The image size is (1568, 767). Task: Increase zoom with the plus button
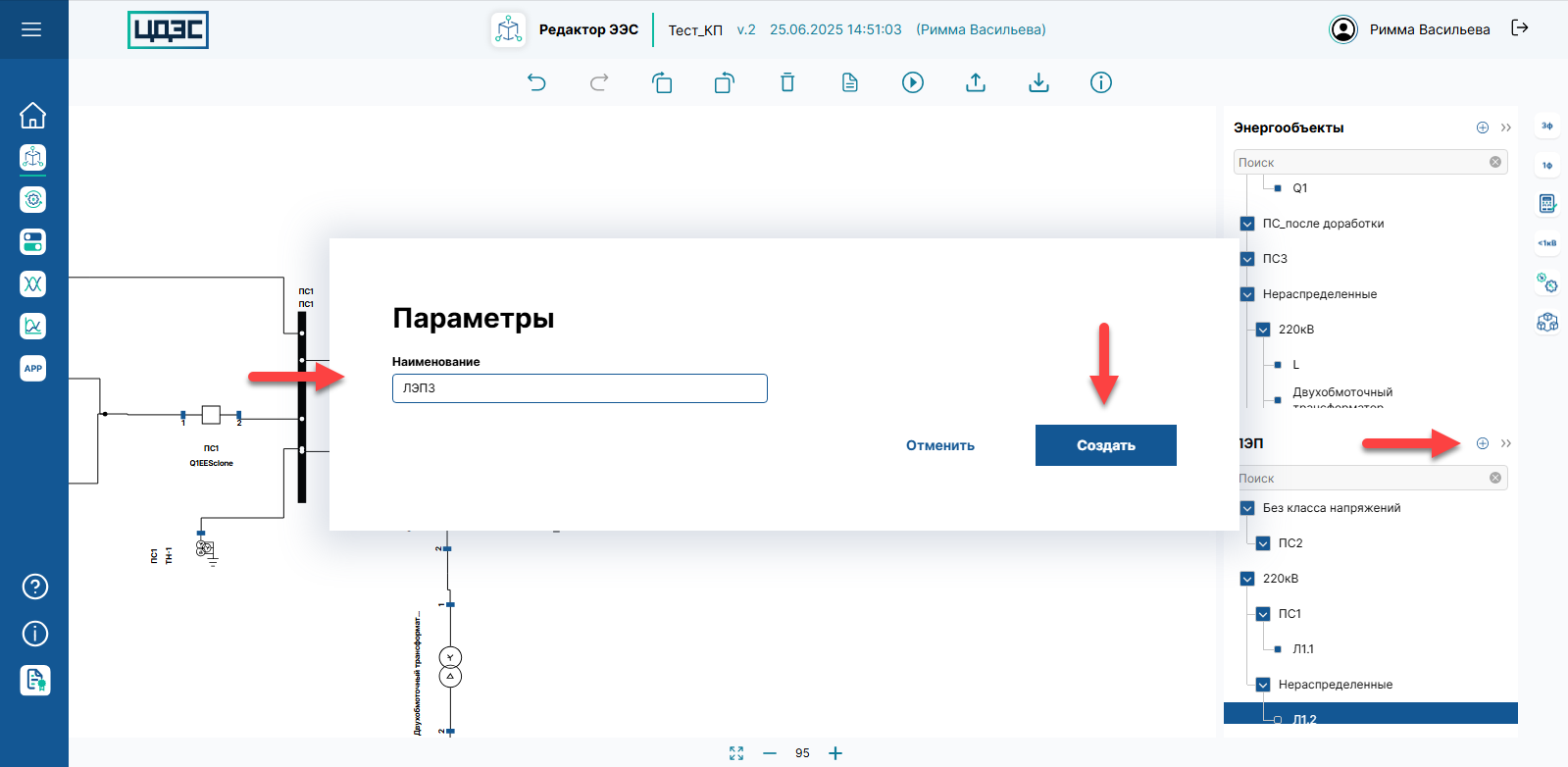click(835, 753)
